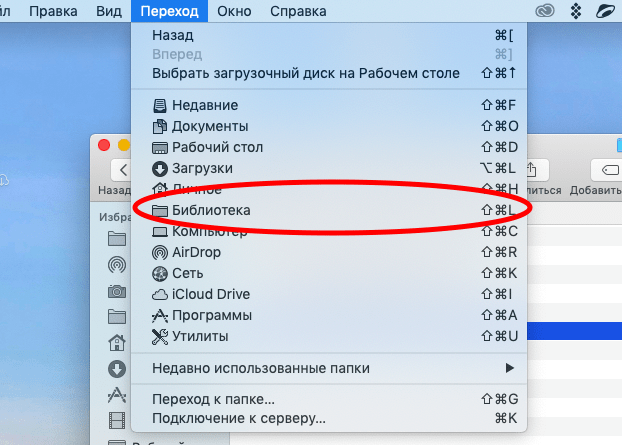The height and width of the screenshot is (445, 622).
Task: Select the movies film icon in Finder sidebar
Action: point(117,420)
